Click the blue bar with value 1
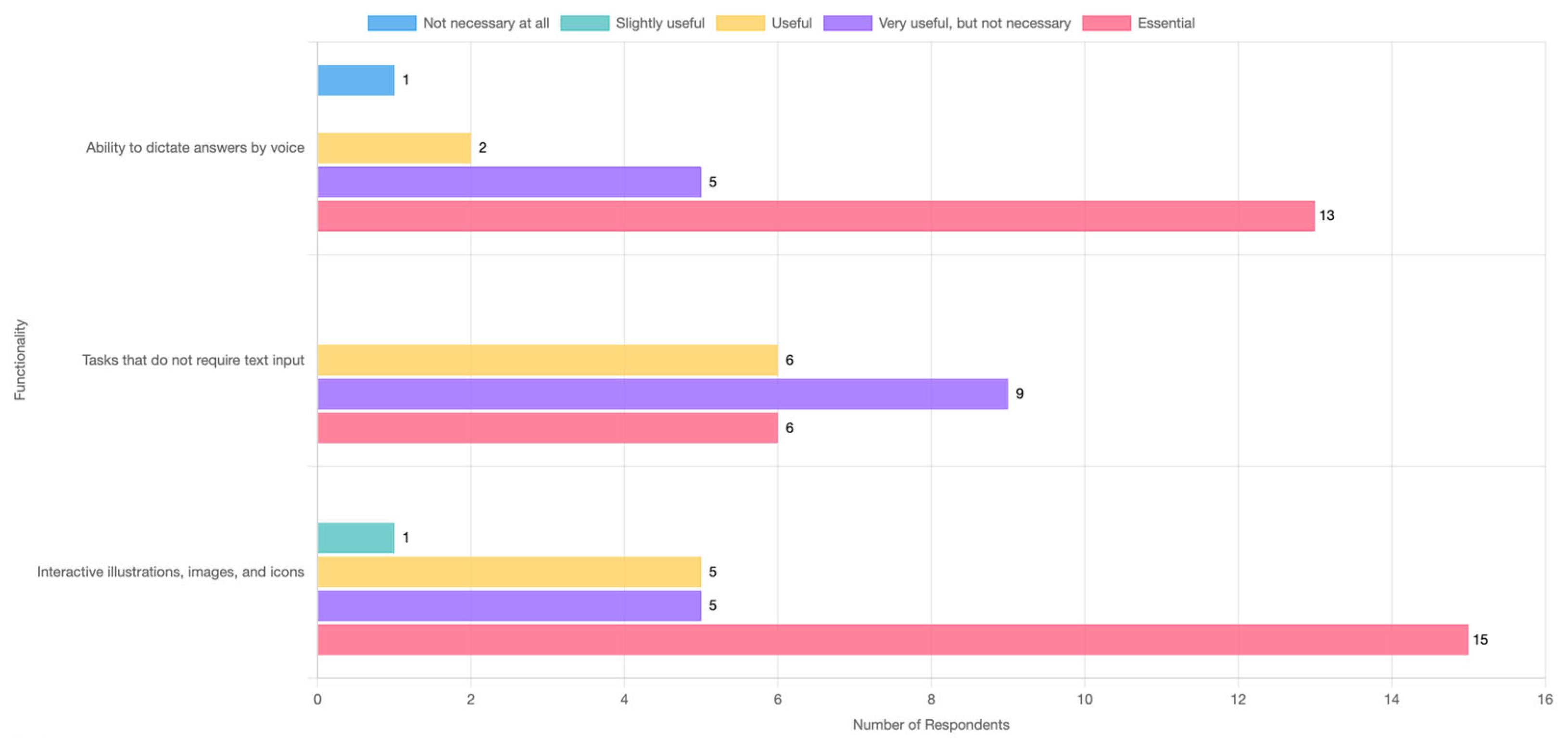Viewport: 1568px width, 747px height. click(x=355, y=80)
